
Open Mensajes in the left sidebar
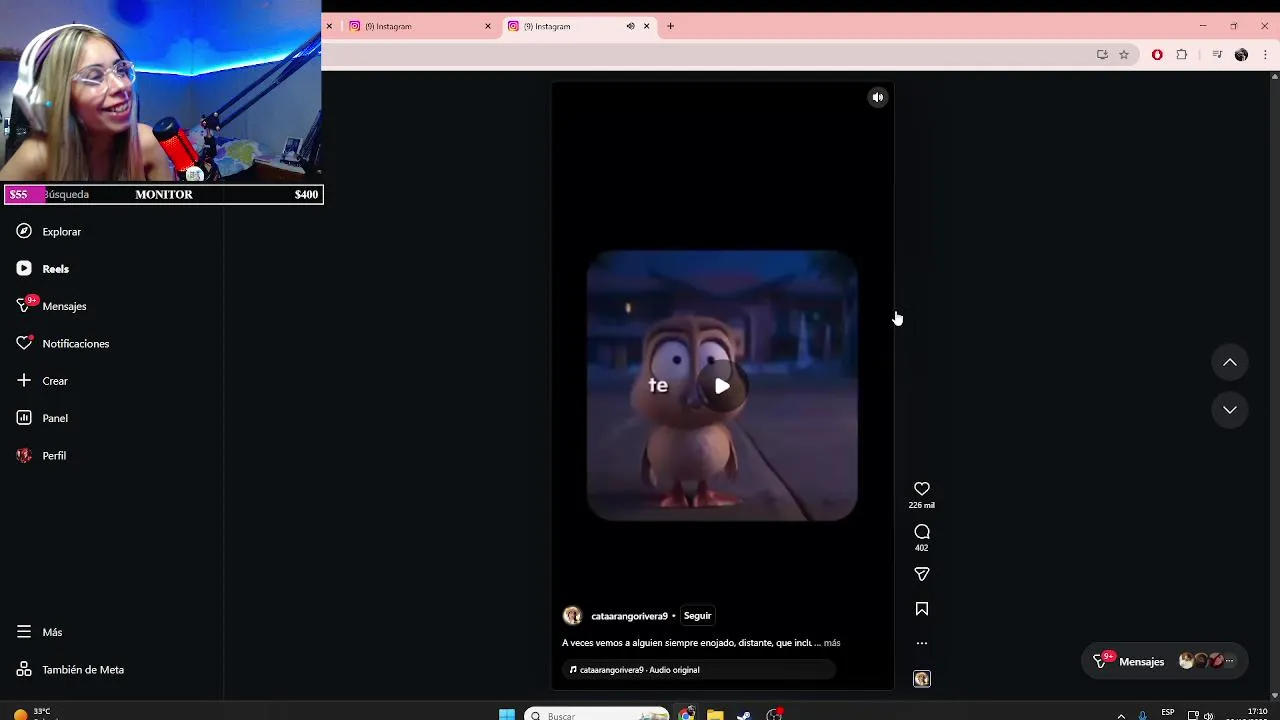(64, 306)
